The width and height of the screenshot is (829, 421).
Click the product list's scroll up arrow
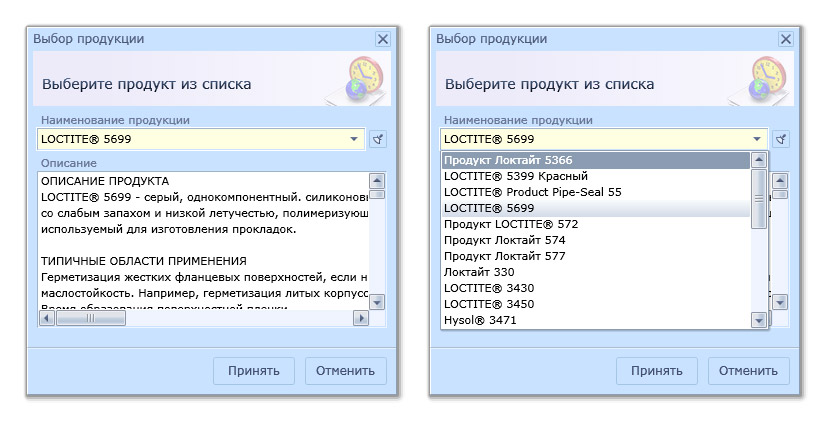pyautogui.click(x=759, y=160)
